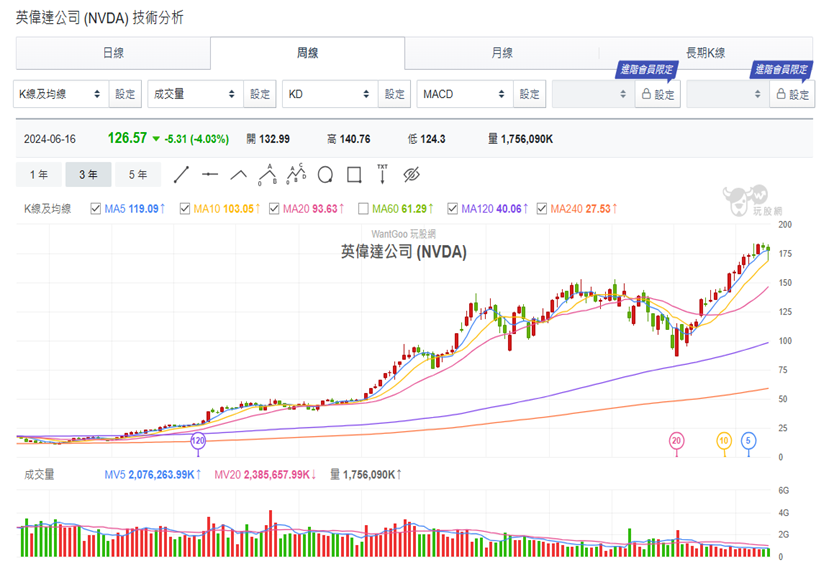Select the horizontal line drawing tool
Viewport: 834px width, 565px height.
point(210,175)
